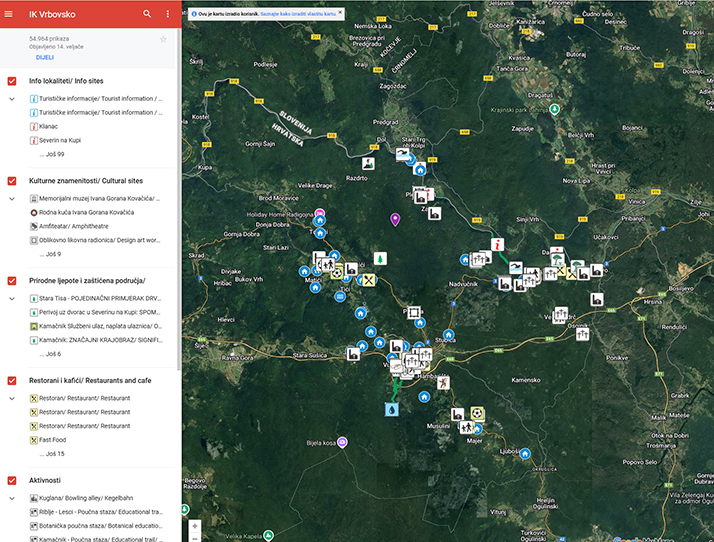Click the blue water drop marker

(392, 409)
